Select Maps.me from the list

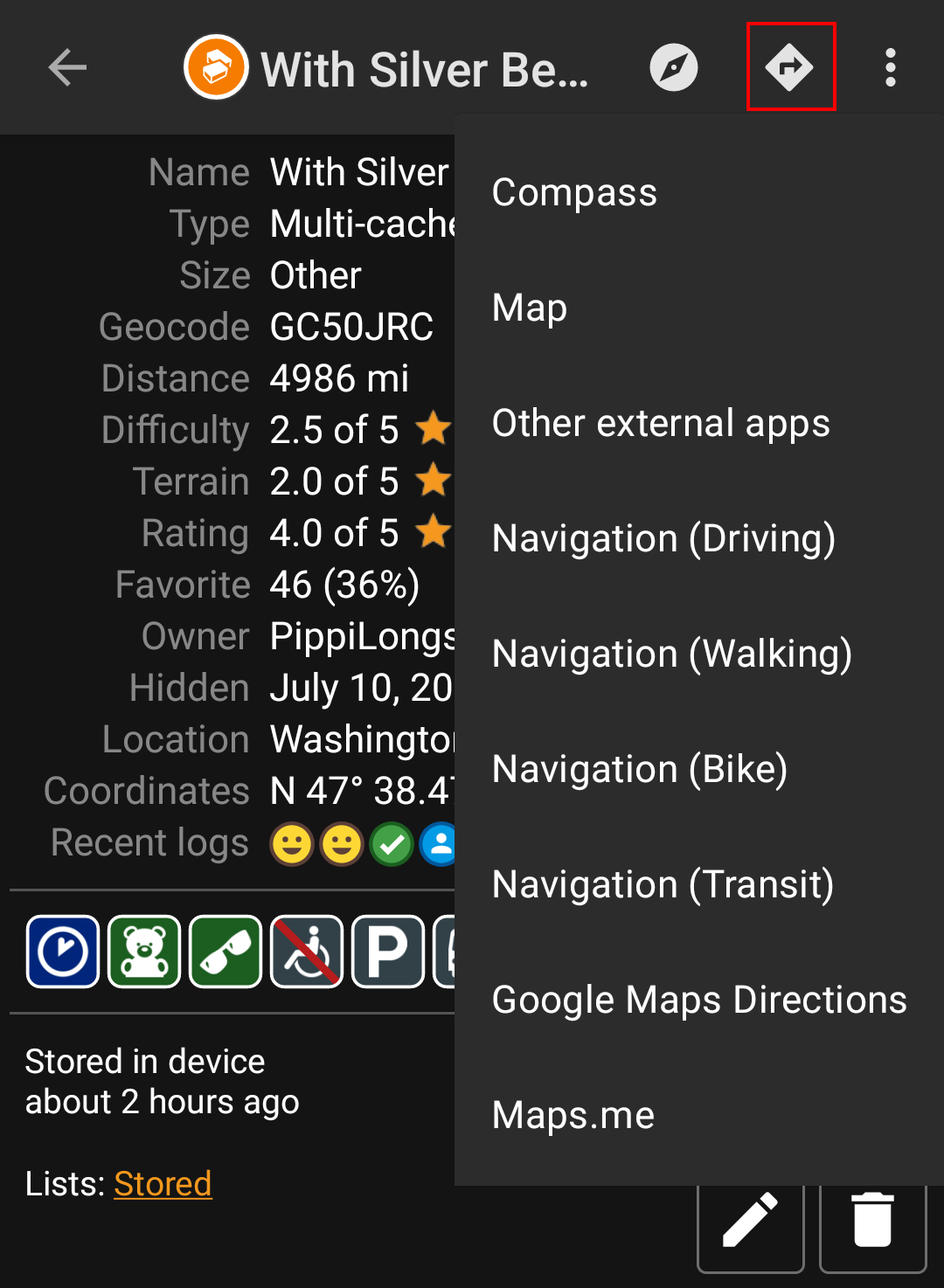click(573, 1116)
